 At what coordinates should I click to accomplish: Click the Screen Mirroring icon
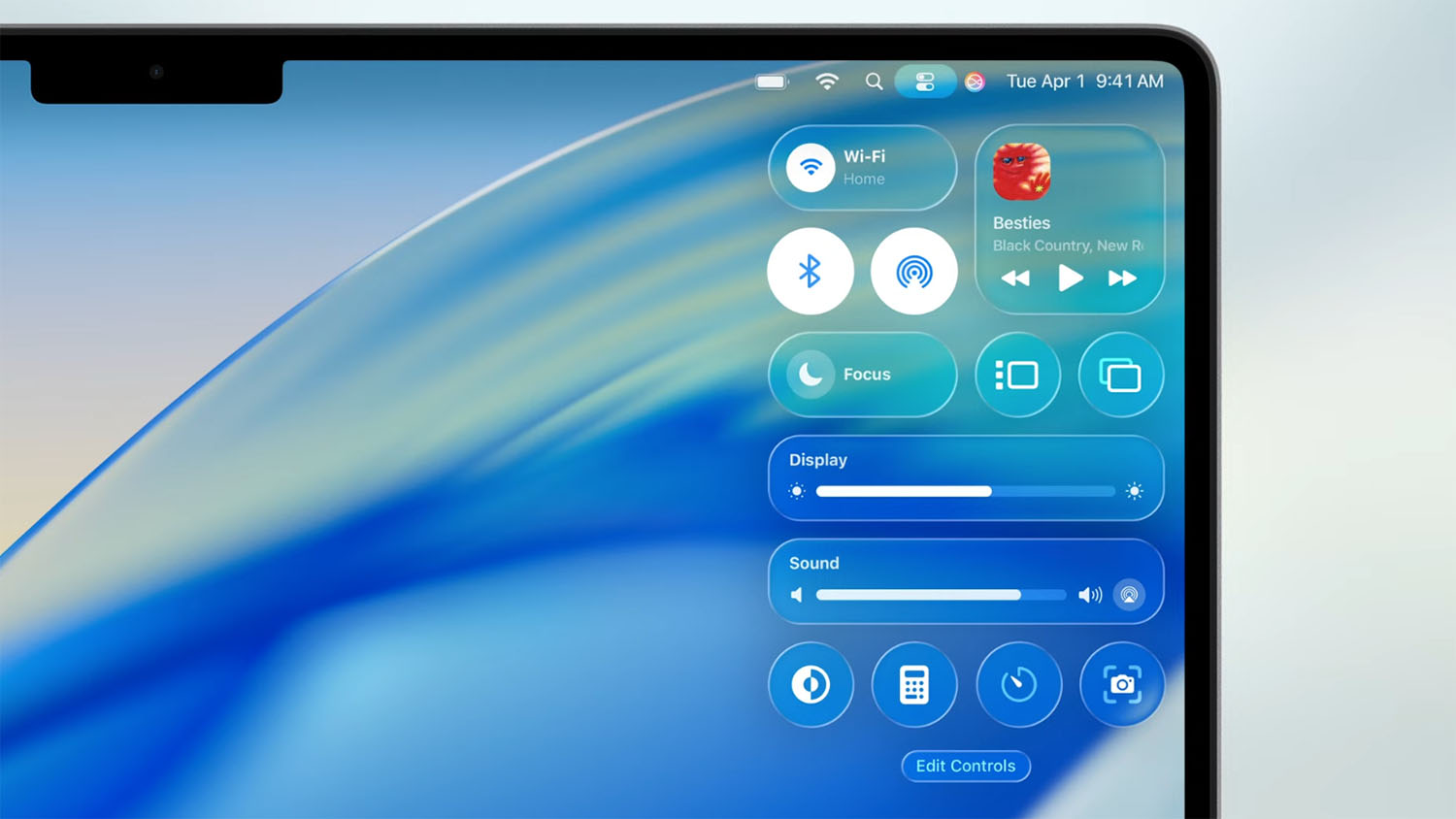click(1120, 375)
